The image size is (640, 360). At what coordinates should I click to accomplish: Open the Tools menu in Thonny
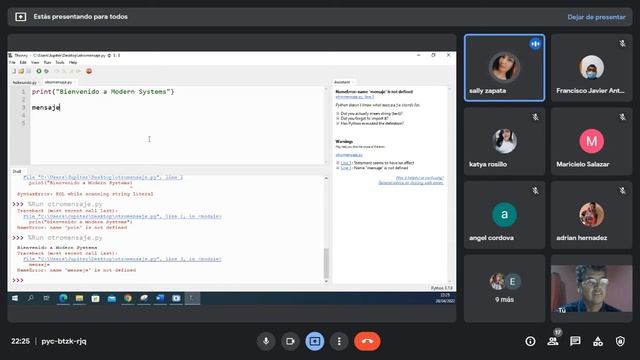[60, 62]
